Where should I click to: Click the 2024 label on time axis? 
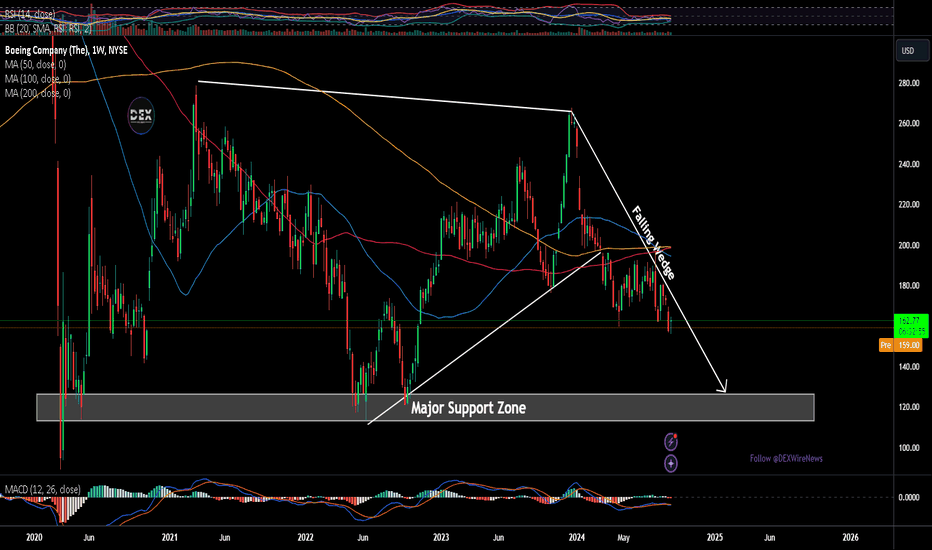[x=577, y=538]
